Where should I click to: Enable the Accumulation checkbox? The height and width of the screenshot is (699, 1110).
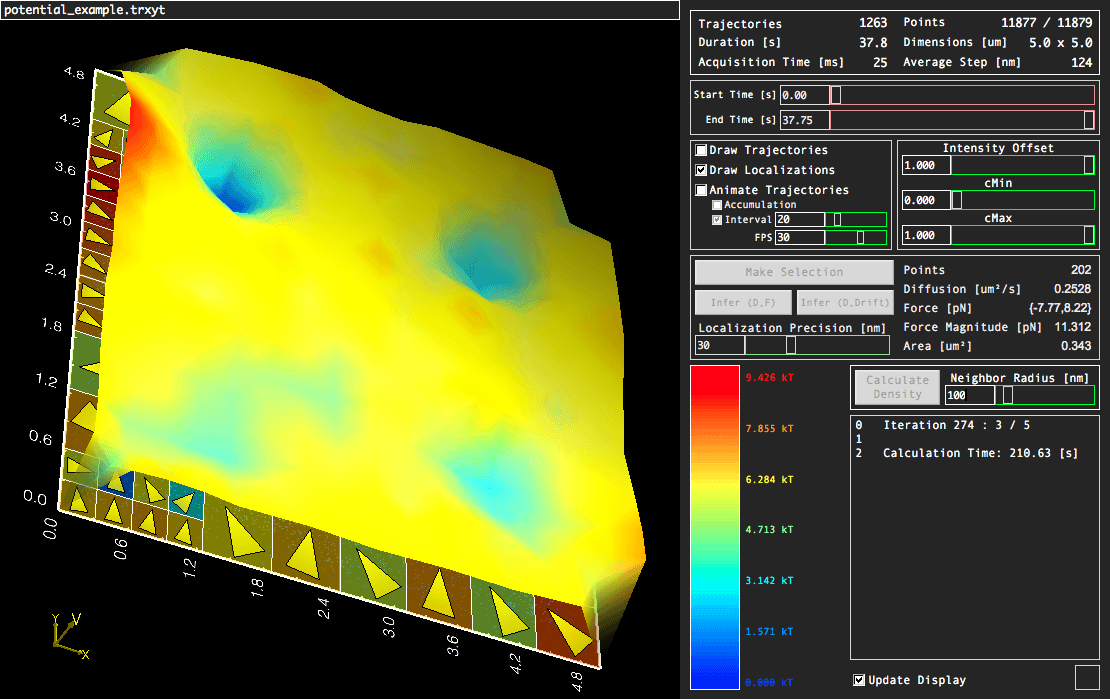[x=717, y=205]
